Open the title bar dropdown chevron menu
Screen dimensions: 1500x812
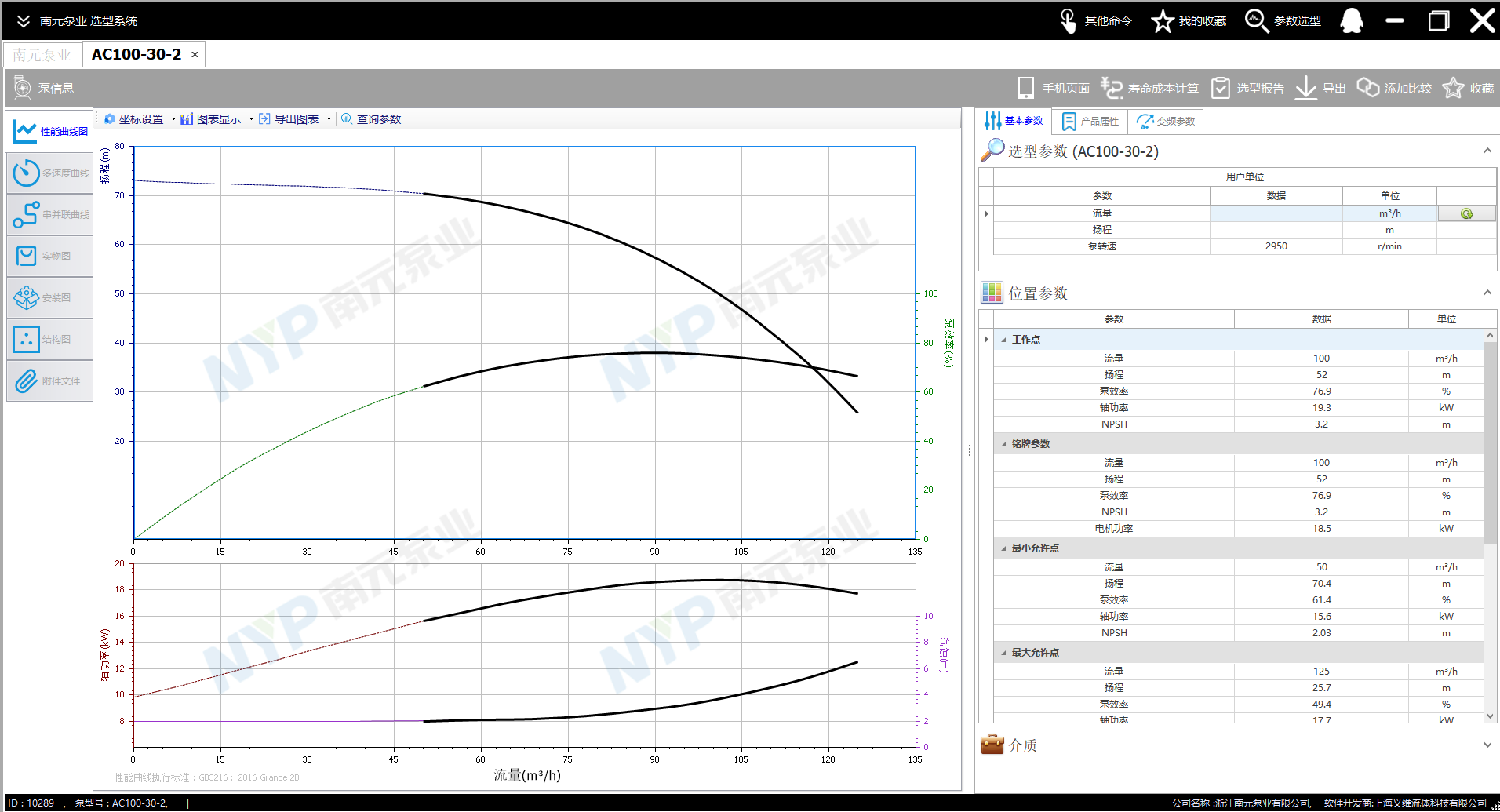(24, 21)
